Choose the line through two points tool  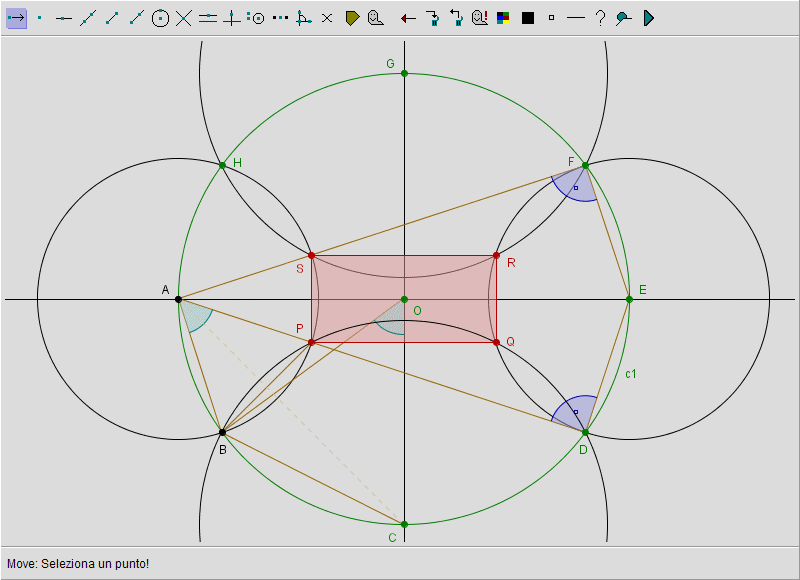(x=88, y=18)
